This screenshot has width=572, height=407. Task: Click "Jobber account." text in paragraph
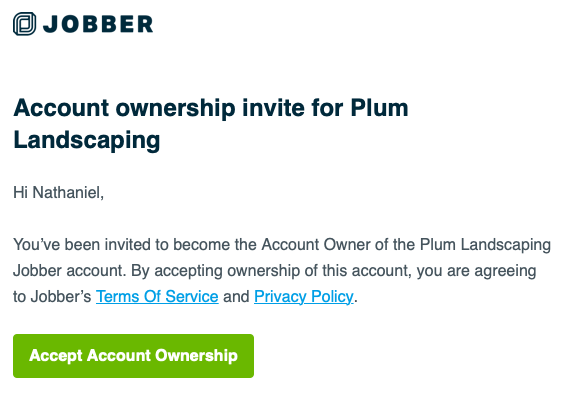click(70, 271)
